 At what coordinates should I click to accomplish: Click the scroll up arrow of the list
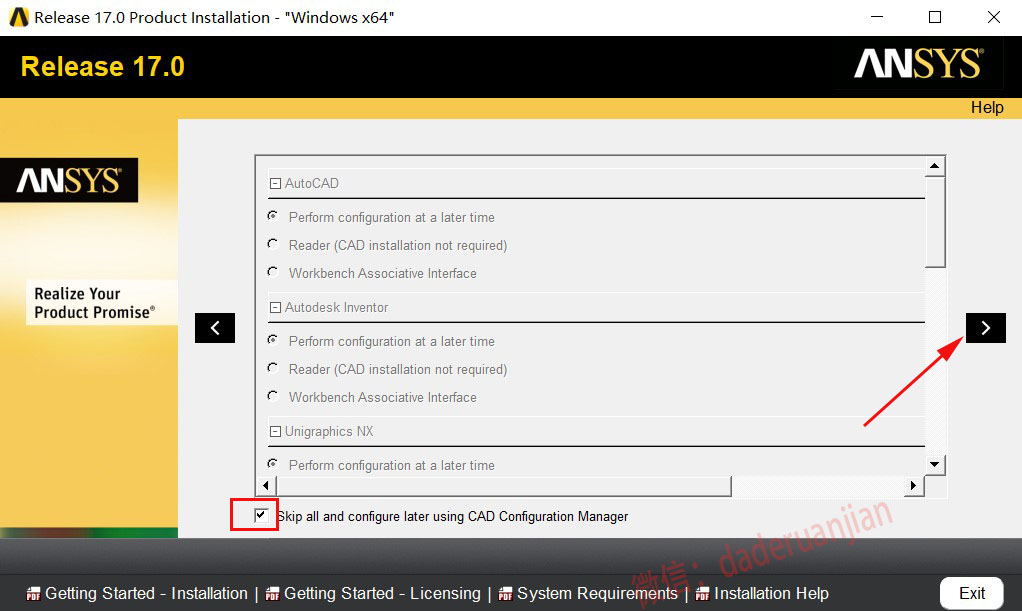click(935, 166)
